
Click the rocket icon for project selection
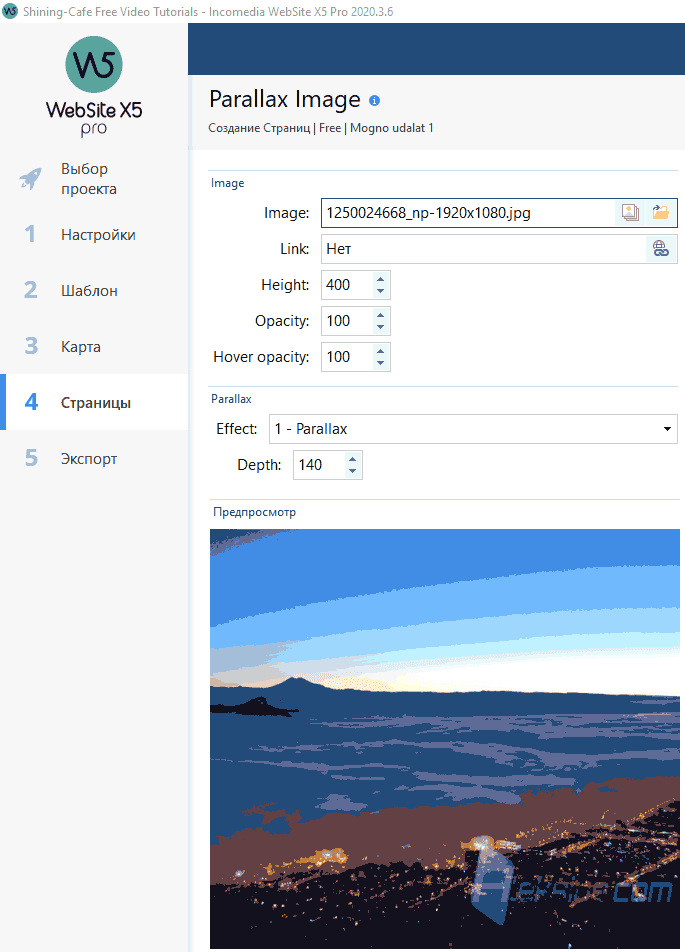click(x=30, y=178)
